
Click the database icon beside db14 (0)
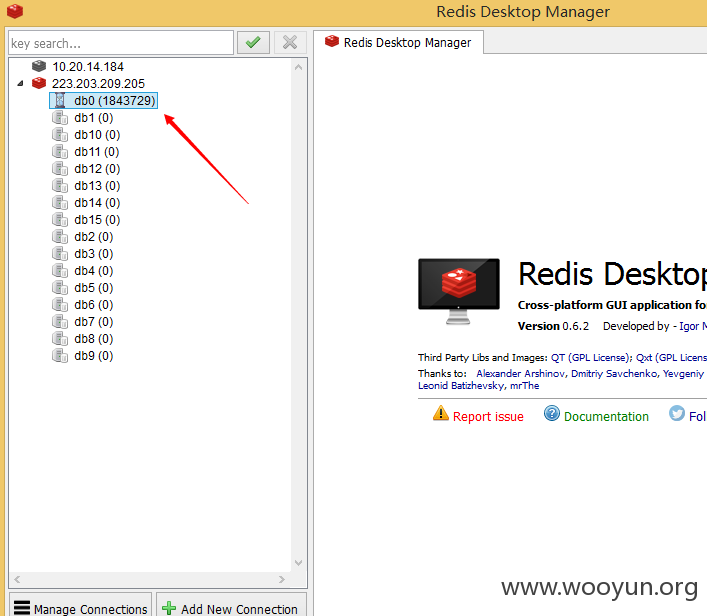click(x=60, y=202)
